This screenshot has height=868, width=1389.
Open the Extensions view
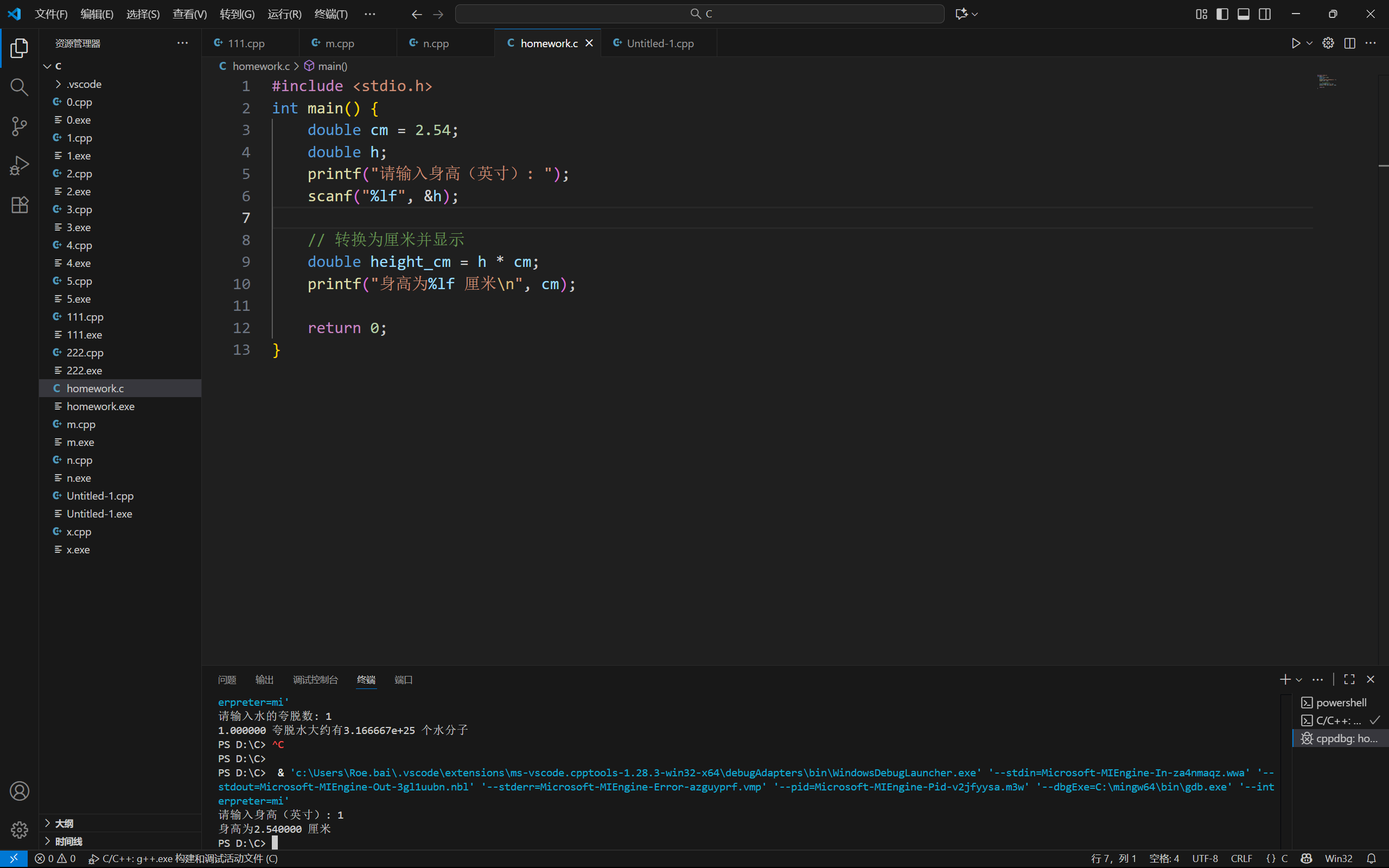pos(19,205)
